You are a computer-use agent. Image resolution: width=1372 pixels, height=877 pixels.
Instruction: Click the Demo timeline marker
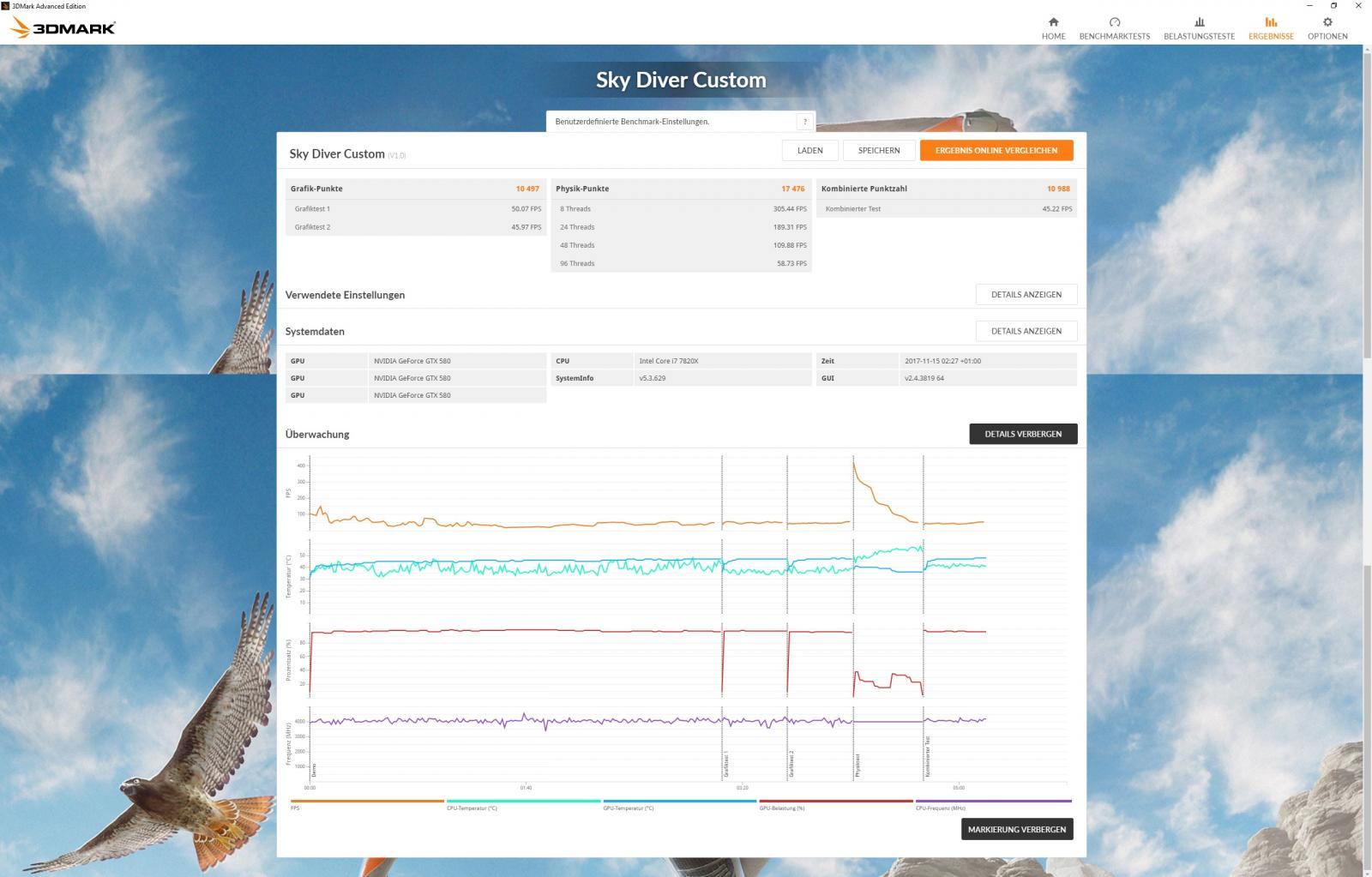click(x=314, y=770)
